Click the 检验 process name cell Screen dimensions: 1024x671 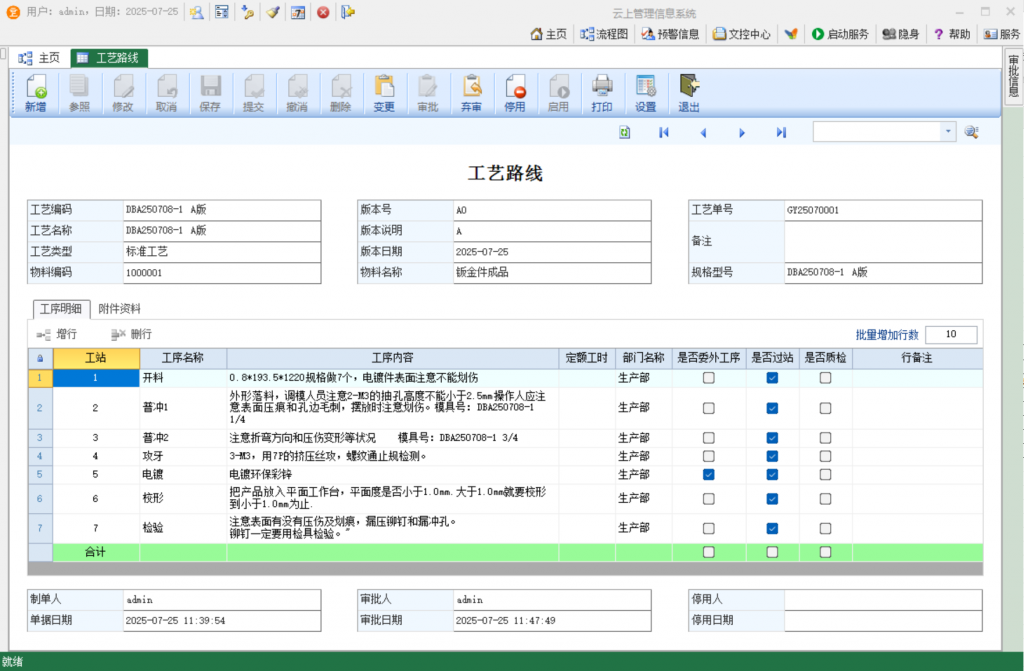[x=183, y=528]
